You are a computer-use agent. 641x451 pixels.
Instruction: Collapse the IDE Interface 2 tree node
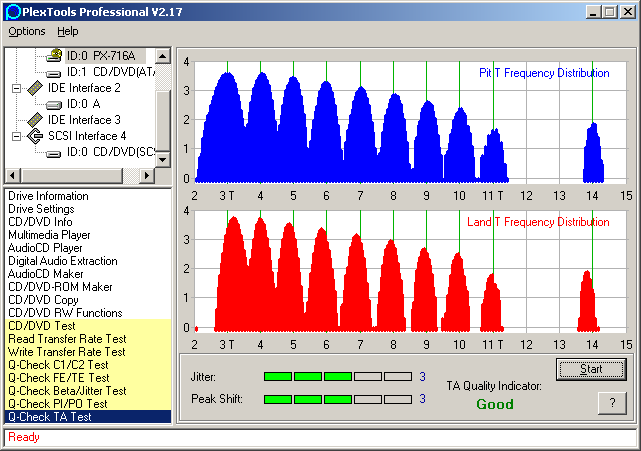pos(16,88)
